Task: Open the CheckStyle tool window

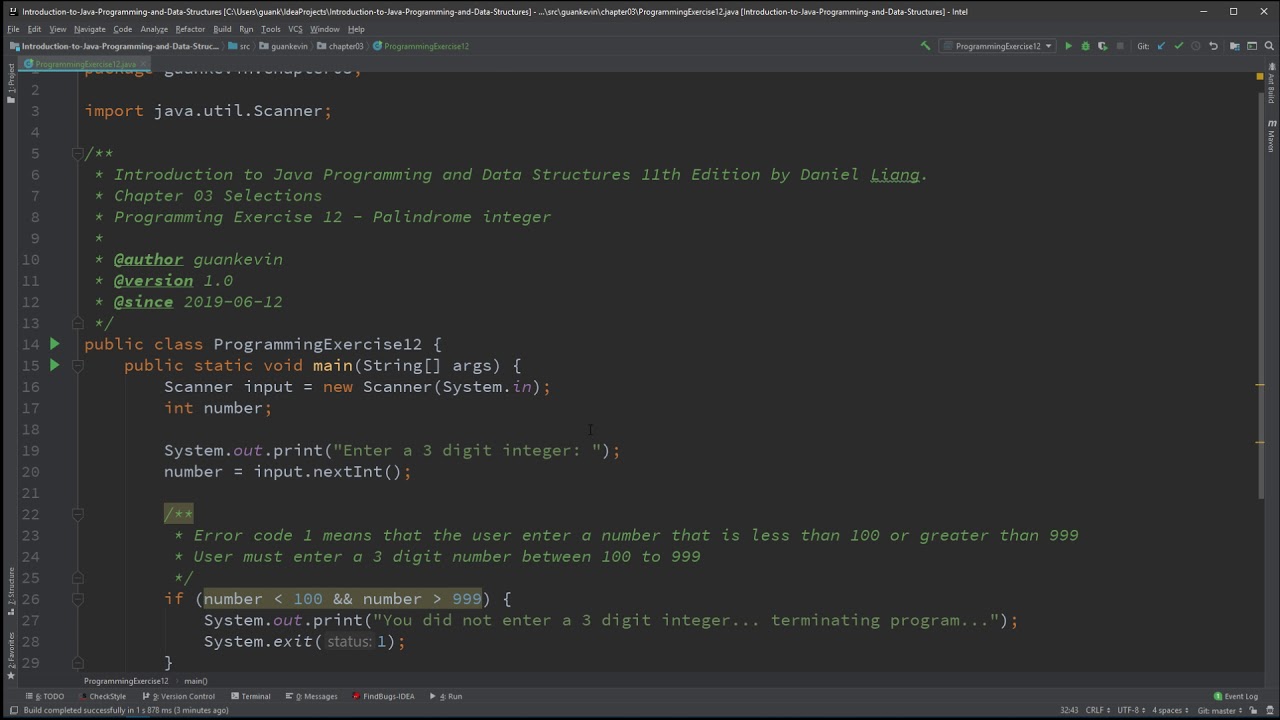Action: (102, 696)
